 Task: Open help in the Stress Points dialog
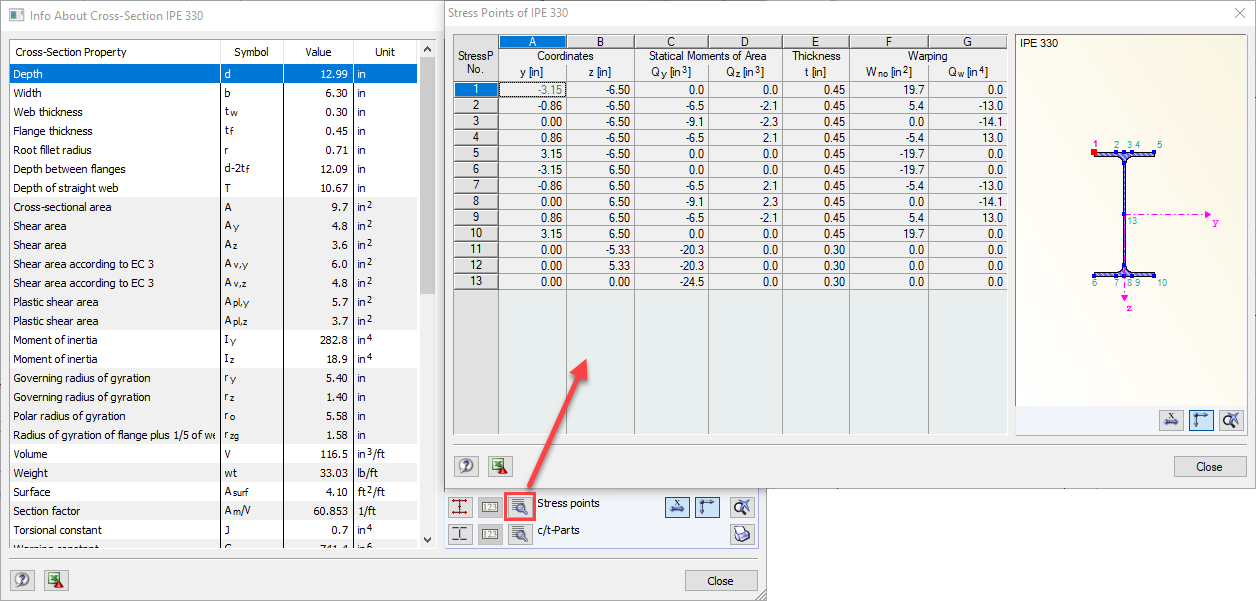click(466, 466)
